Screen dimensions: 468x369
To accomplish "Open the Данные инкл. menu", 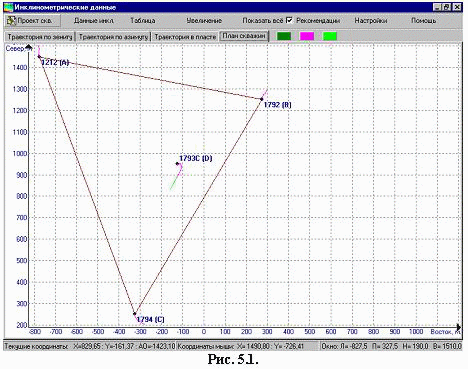I will pos(94,21).
